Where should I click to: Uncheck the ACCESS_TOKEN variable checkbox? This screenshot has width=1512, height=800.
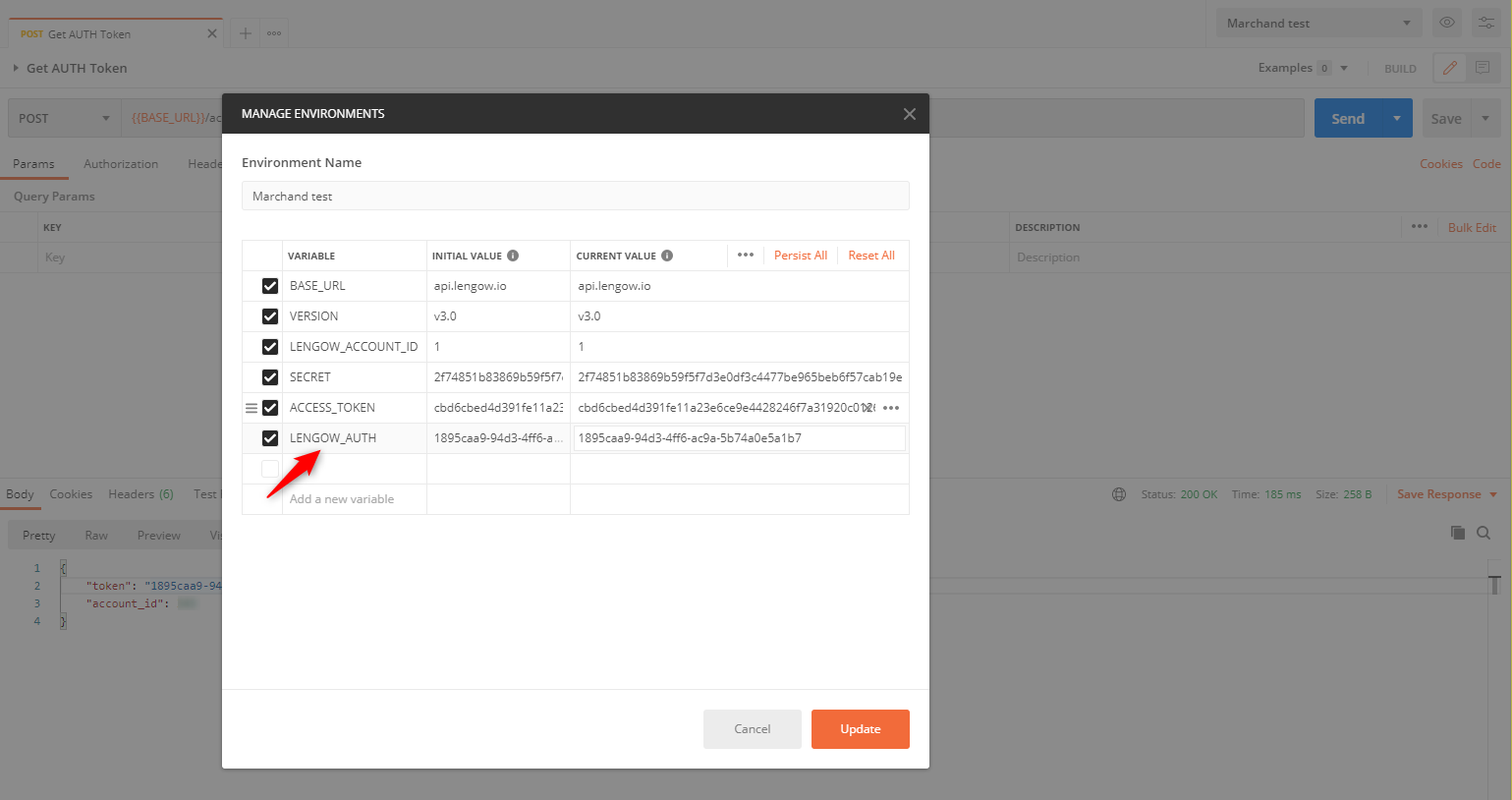270,408
